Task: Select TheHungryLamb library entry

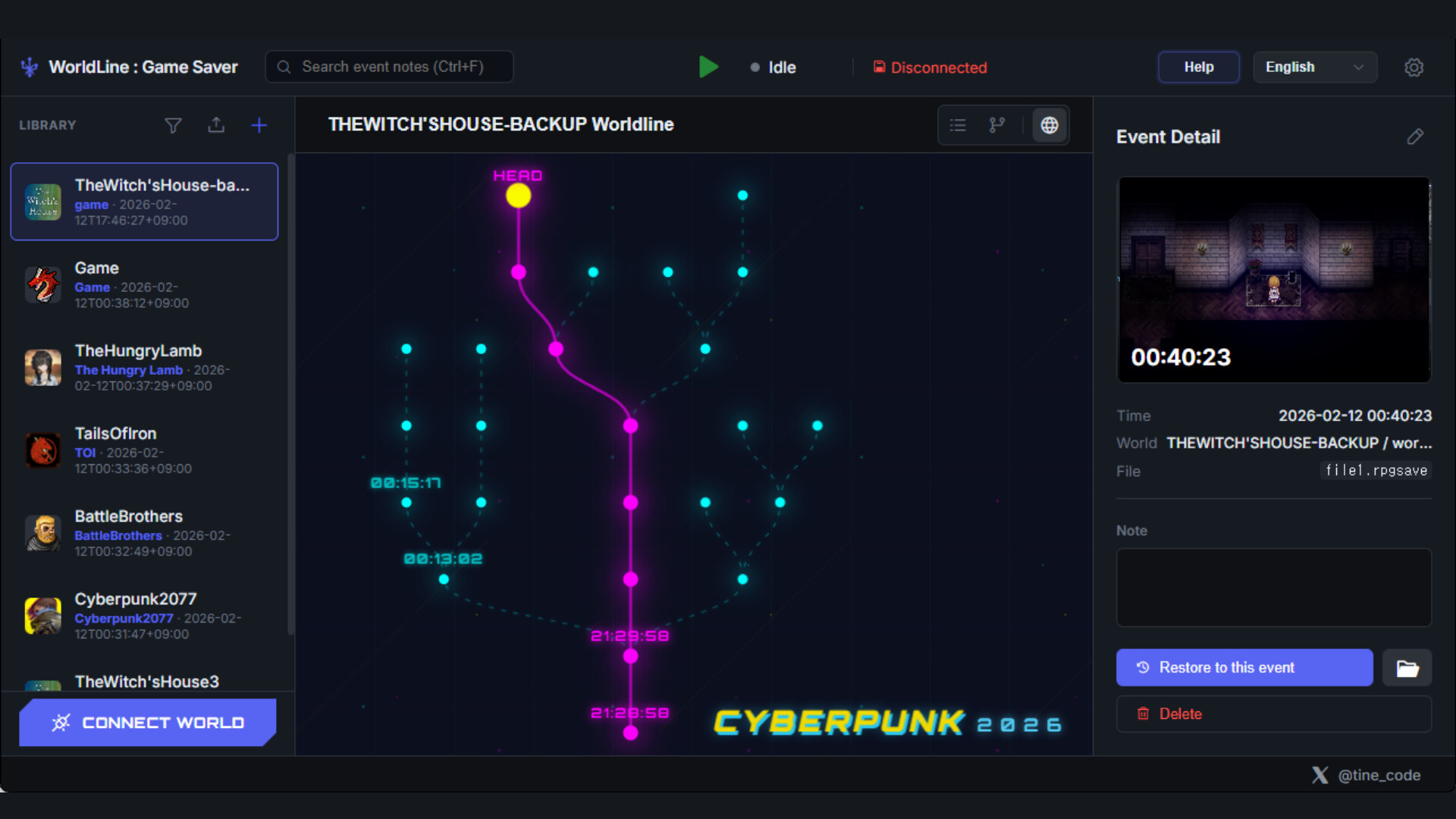Action: 144,367
